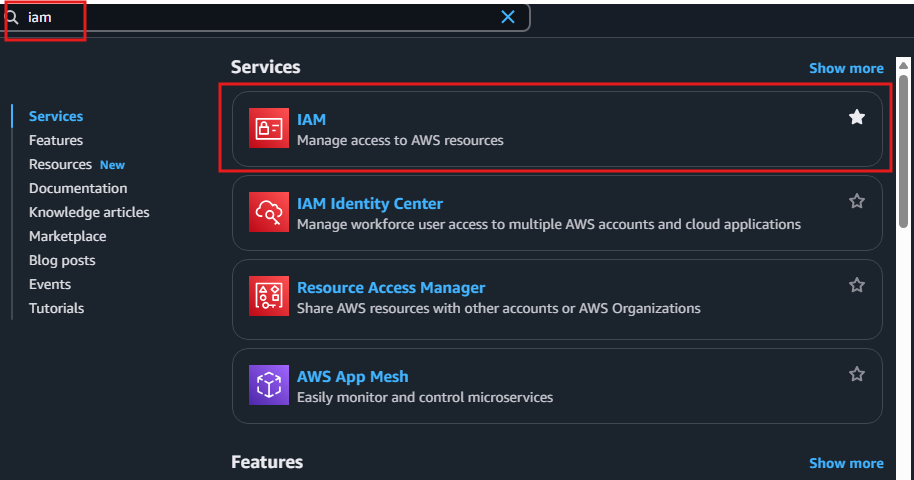Viewport: 914px width, 480px height.
Task: Click the scrollbar up arrow
Action: click(x=904, y=65)
